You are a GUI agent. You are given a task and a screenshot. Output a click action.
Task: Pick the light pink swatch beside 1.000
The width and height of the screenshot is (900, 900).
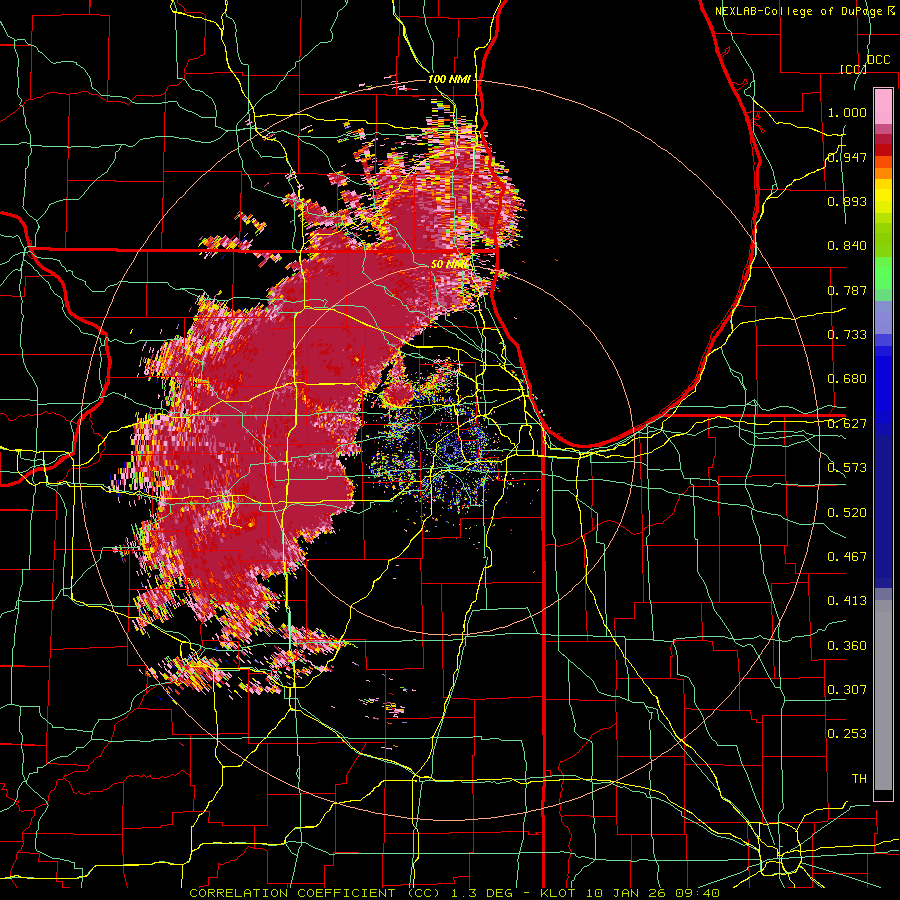pyautogui.click(x=883, y=107)
